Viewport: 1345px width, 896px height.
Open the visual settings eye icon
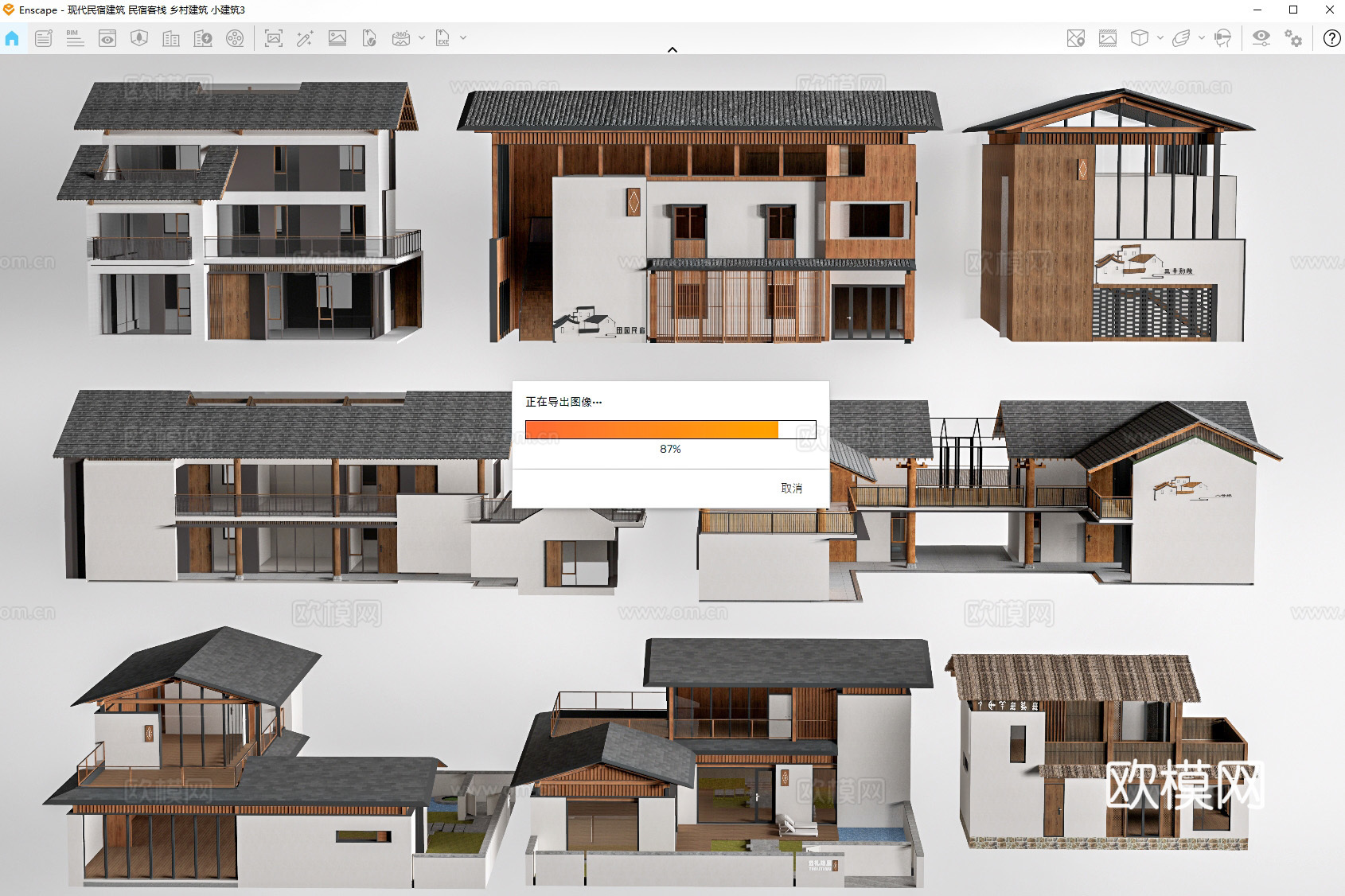1261,38
